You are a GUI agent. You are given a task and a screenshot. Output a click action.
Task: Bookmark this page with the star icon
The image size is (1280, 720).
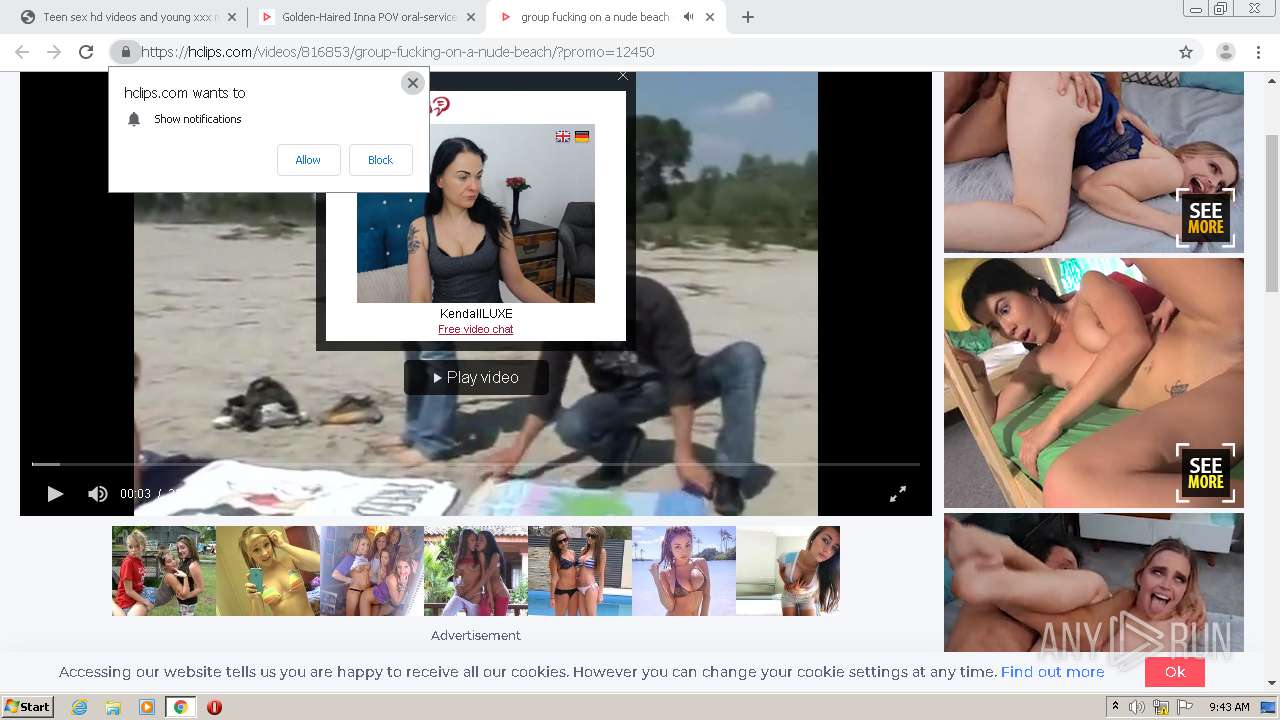pos(1186,52)
